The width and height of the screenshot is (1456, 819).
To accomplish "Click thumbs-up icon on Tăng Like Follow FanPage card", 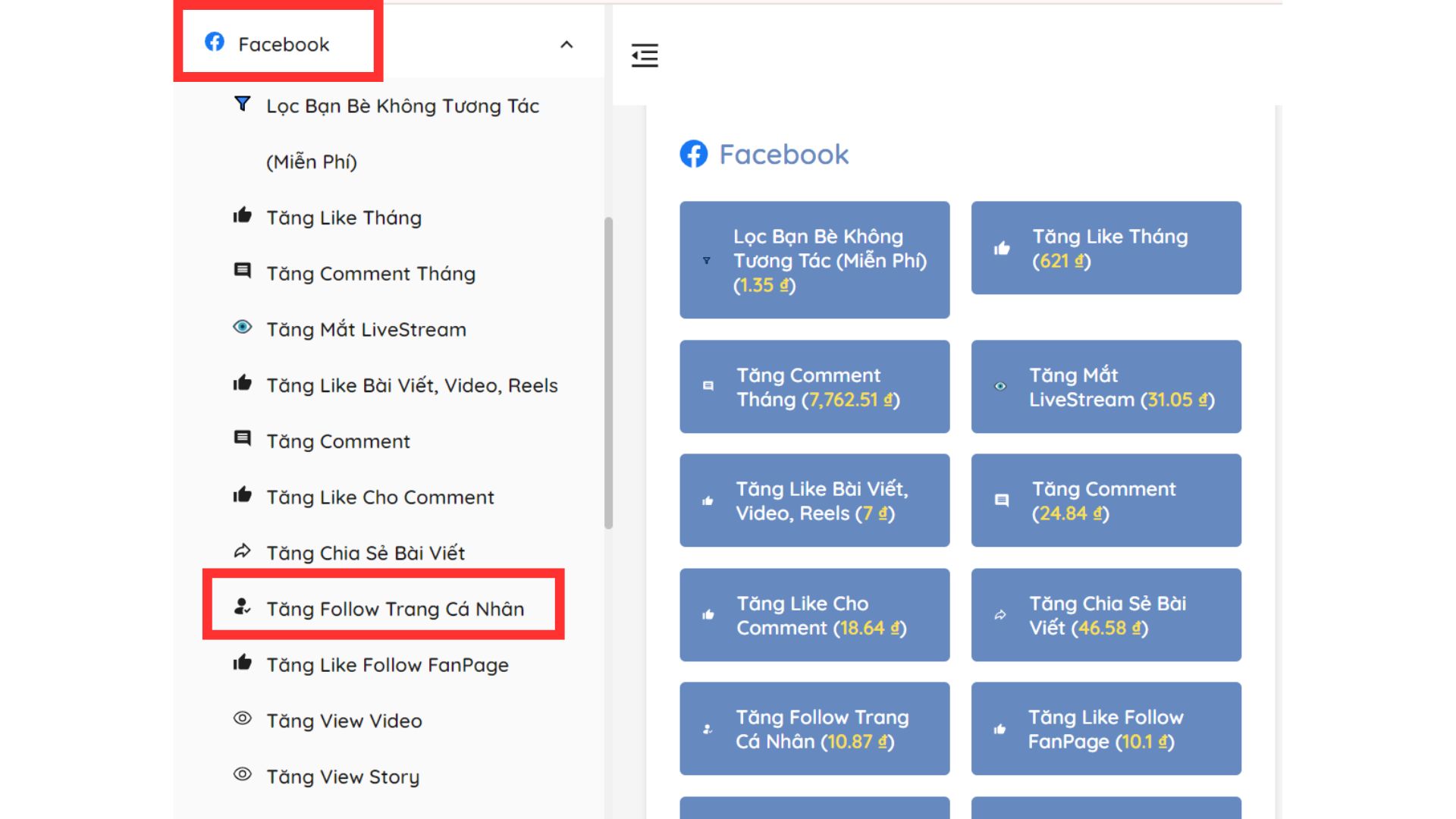I will [x=999, y=730].
